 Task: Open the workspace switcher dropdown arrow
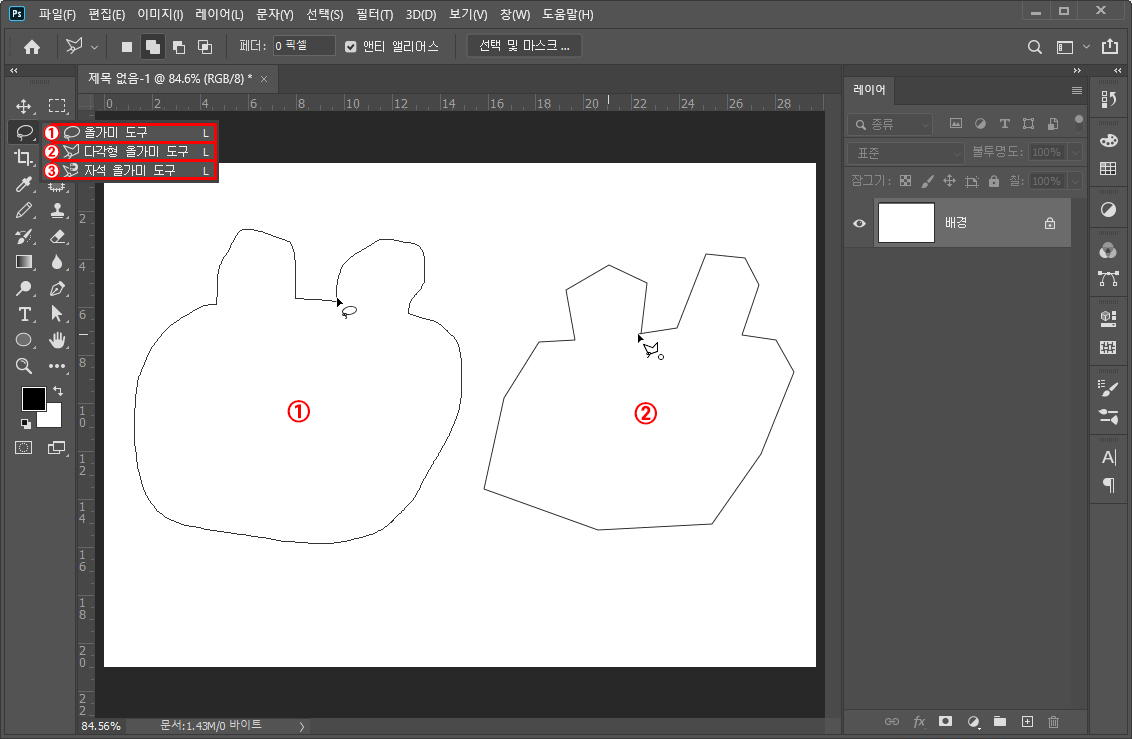(x=1086, y=47)
